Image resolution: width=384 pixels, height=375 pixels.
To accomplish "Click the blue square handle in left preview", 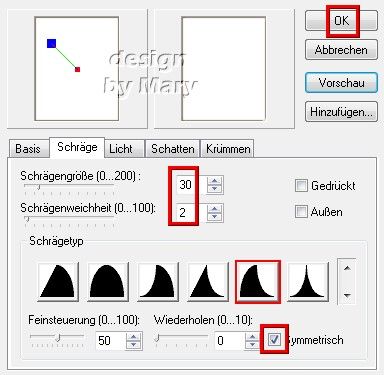I will point(51,43).
